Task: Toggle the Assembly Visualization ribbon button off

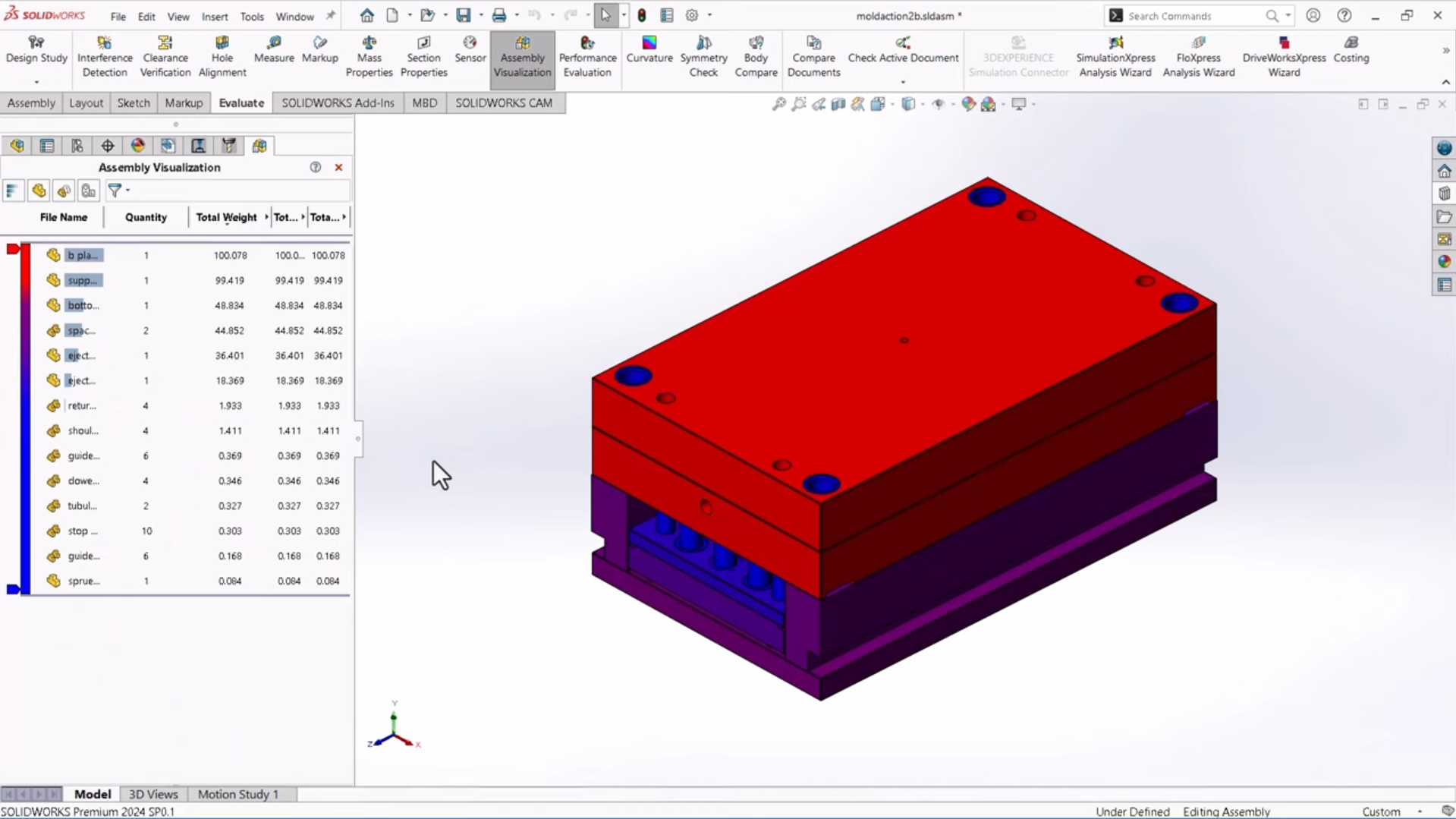Action: 522,58
